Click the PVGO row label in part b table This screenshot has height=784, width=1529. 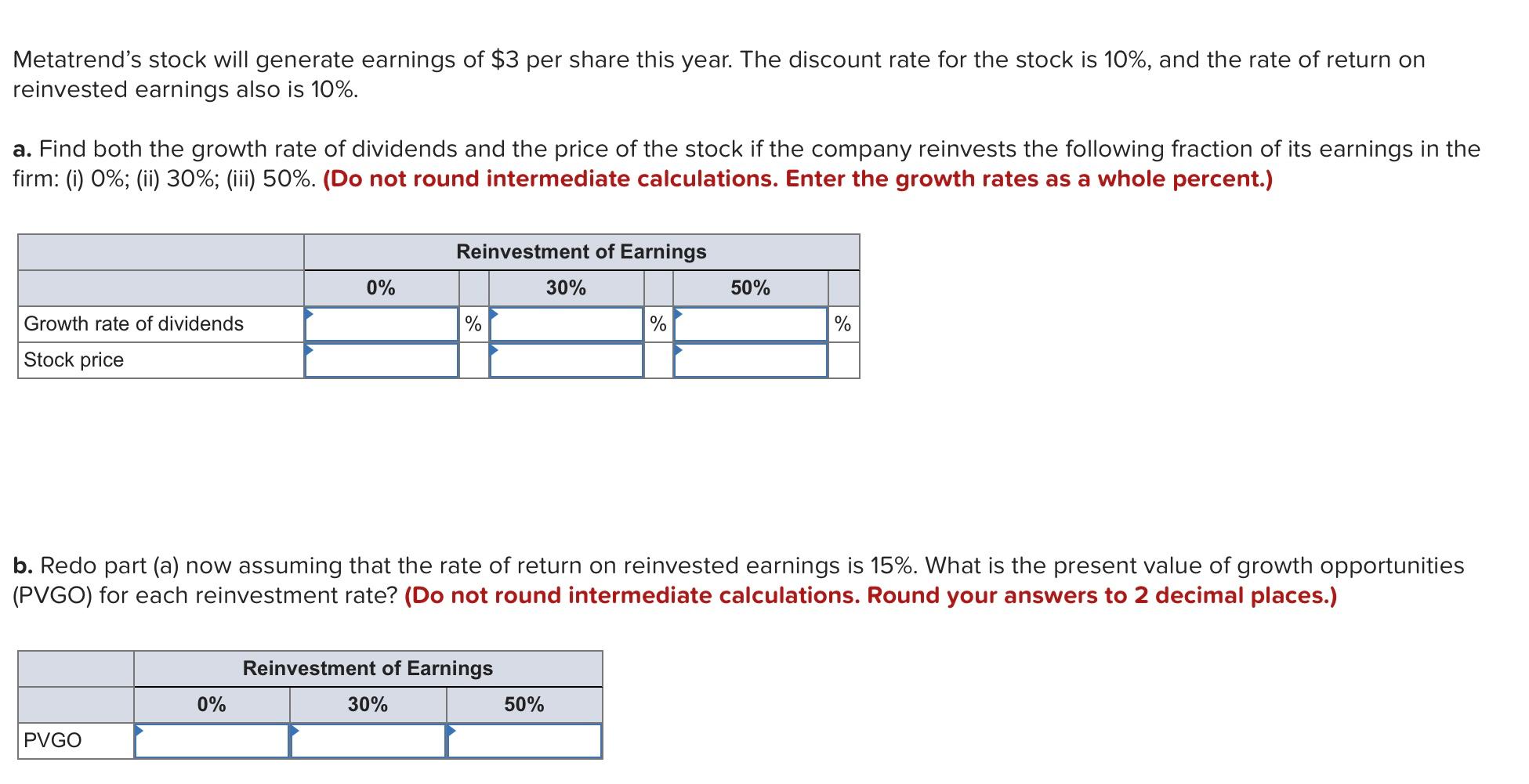[x=53, y=739]
